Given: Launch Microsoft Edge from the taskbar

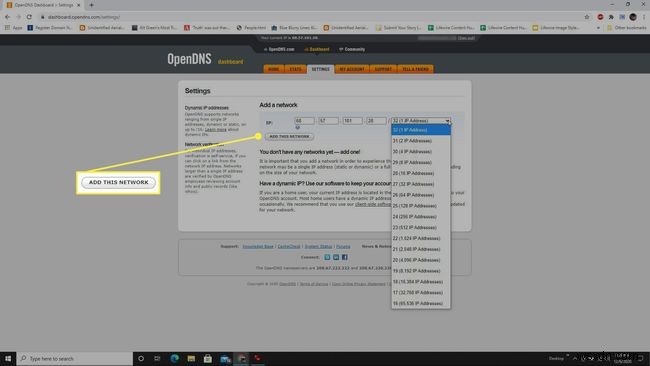Looking at the screenshot, I should (x=175, y=359).
